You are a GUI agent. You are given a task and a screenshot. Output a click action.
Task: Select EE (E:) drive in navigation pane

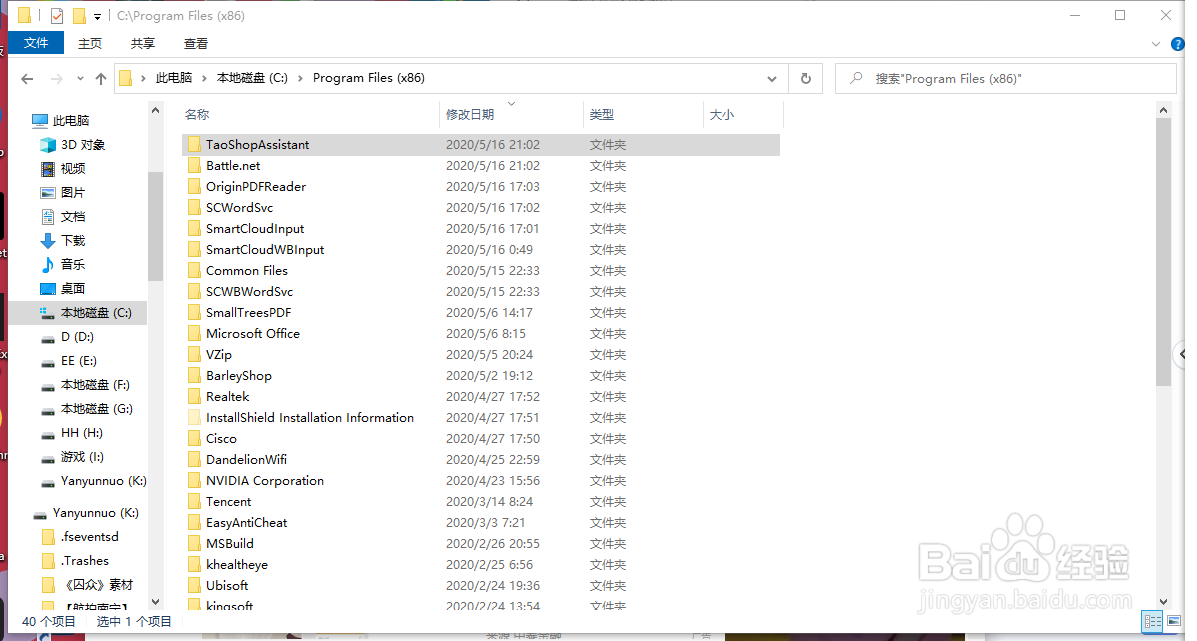click(79, 361)
